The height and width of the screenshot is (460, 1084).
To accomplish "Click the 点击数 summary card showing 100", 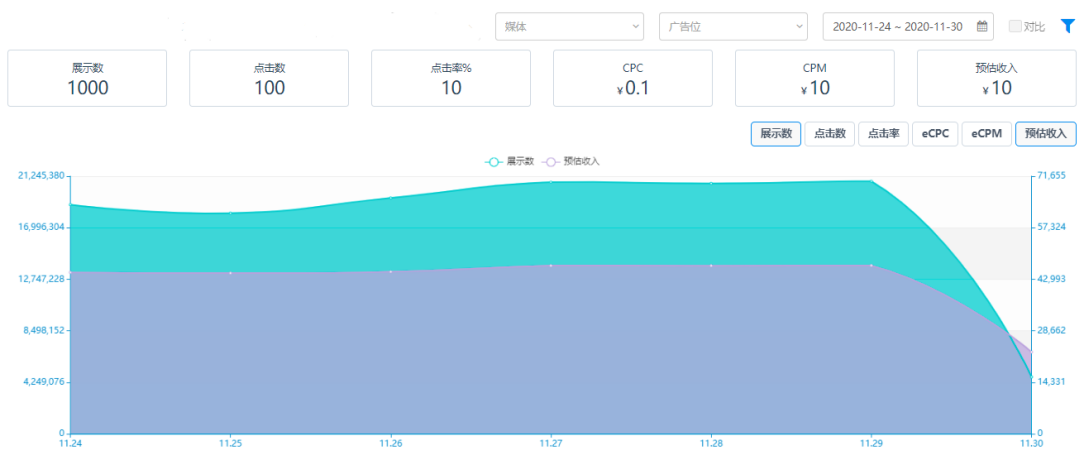I will tap(269, 78).
